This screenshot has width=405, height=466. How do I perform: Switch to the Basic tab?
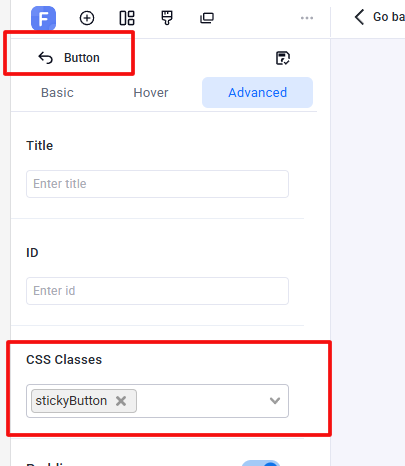57,93
